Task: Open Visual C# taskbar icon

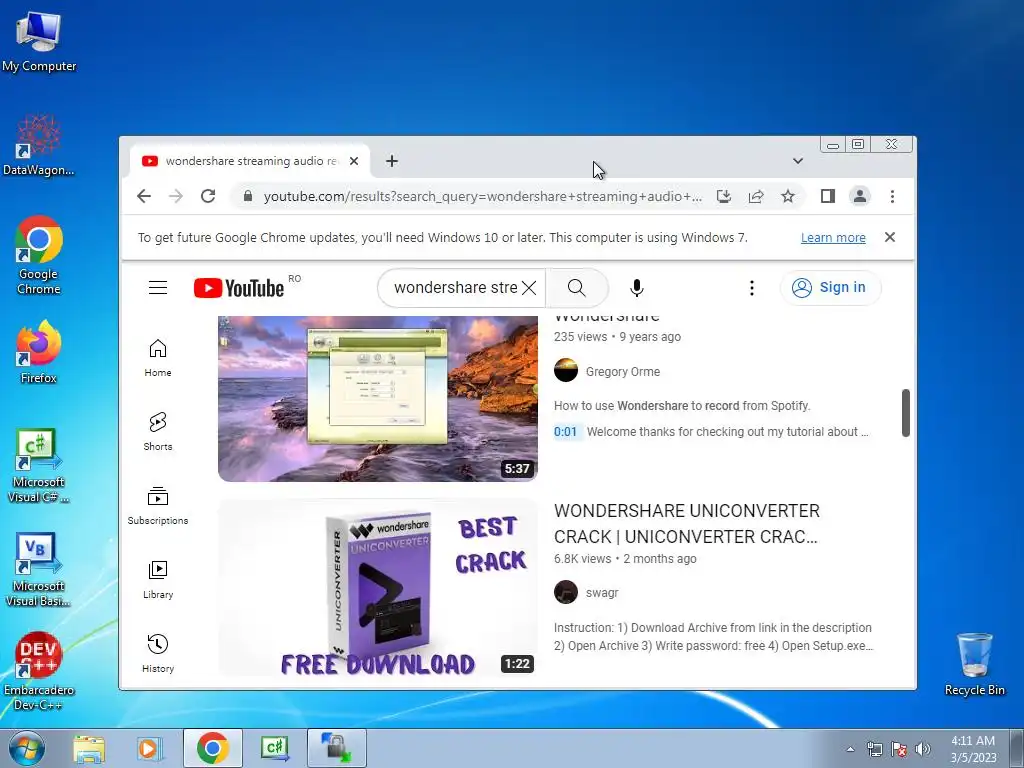Action: (x=274, y=748)
